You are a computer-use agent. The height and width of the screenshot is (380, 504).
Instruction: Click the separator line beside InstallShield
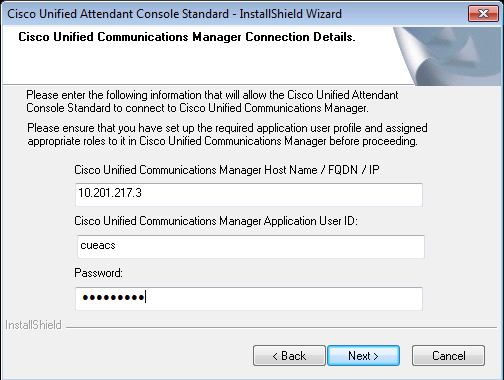pos(281,327)
